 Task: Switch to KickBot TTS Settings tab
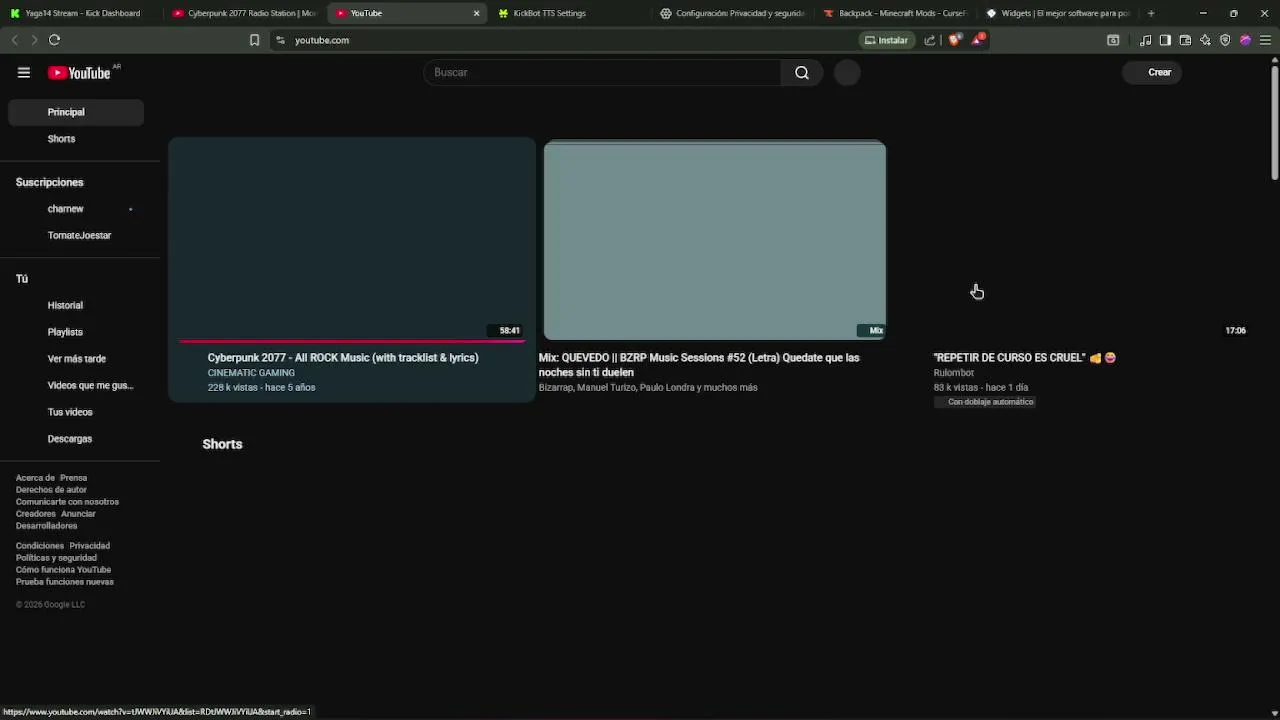(570, 13)
